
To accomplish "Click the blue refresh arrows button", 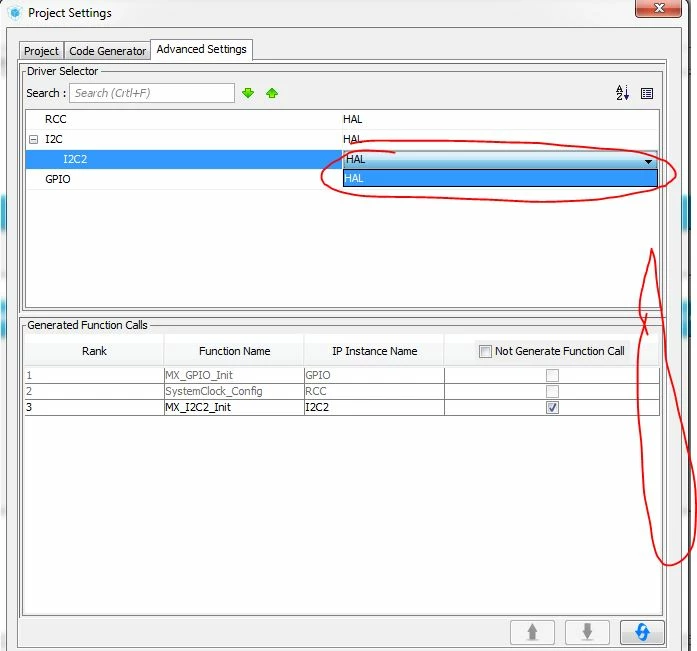I will click(x=642, y=631).
